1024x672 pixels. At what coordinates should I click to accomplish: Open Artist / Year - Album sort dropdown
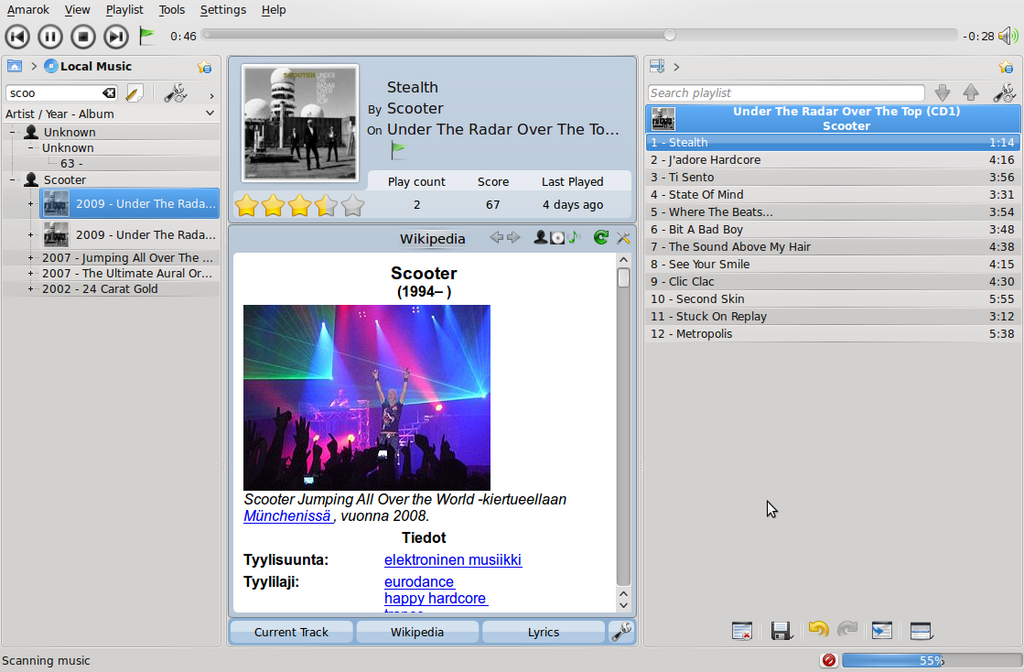[x=209, y=114]
